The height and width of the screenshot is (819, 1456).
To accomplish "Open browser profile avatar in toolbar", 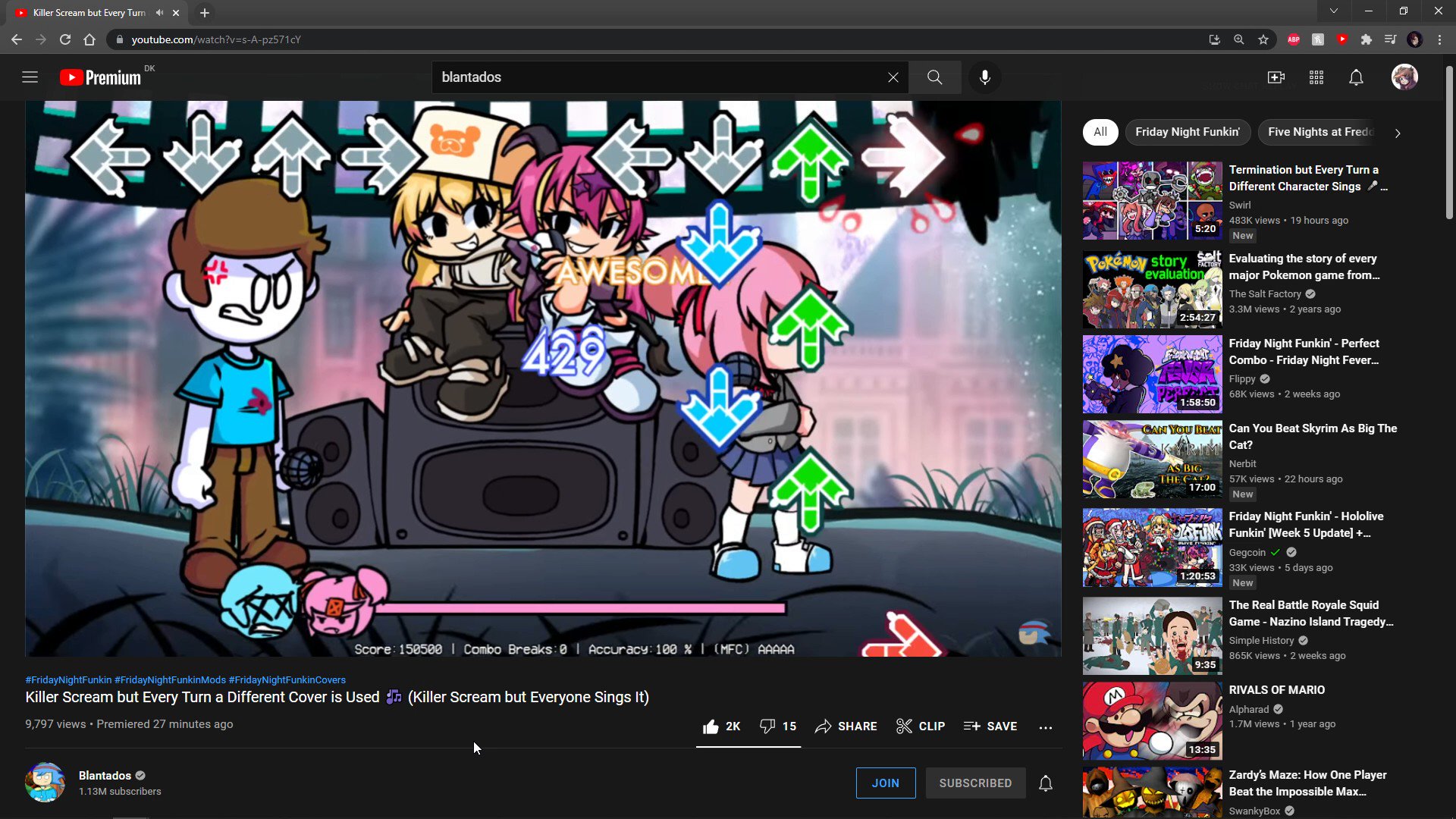I will tap(1414, 39).
